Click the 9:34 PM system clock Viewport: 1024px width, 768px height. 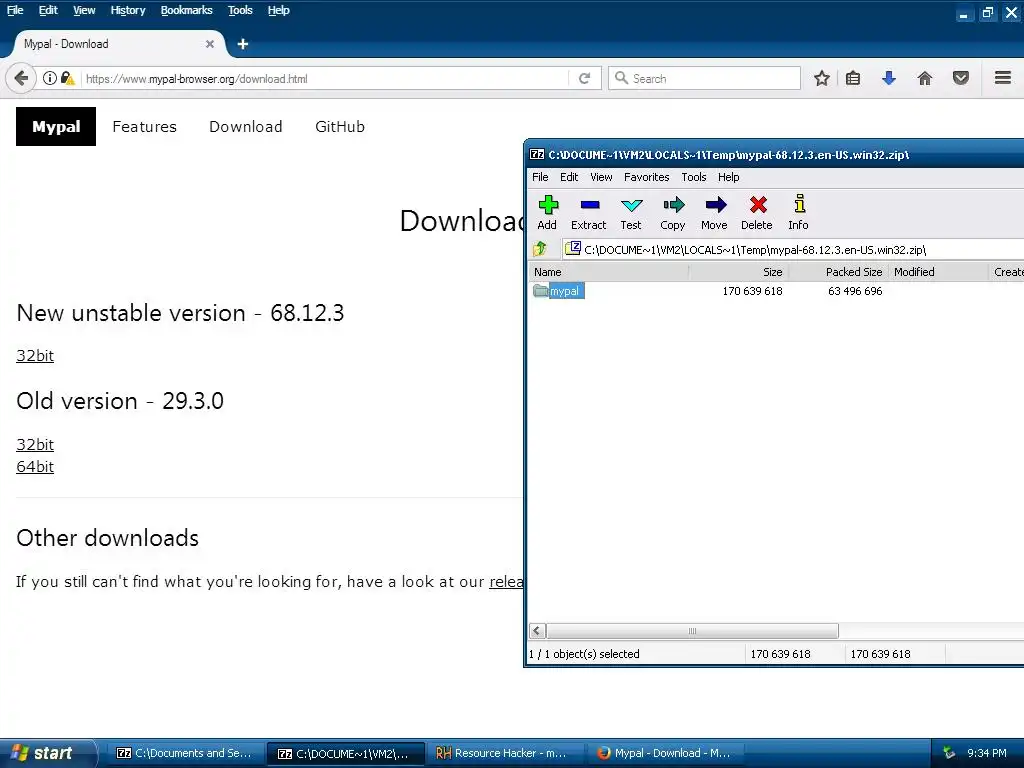tap(987, 753)
